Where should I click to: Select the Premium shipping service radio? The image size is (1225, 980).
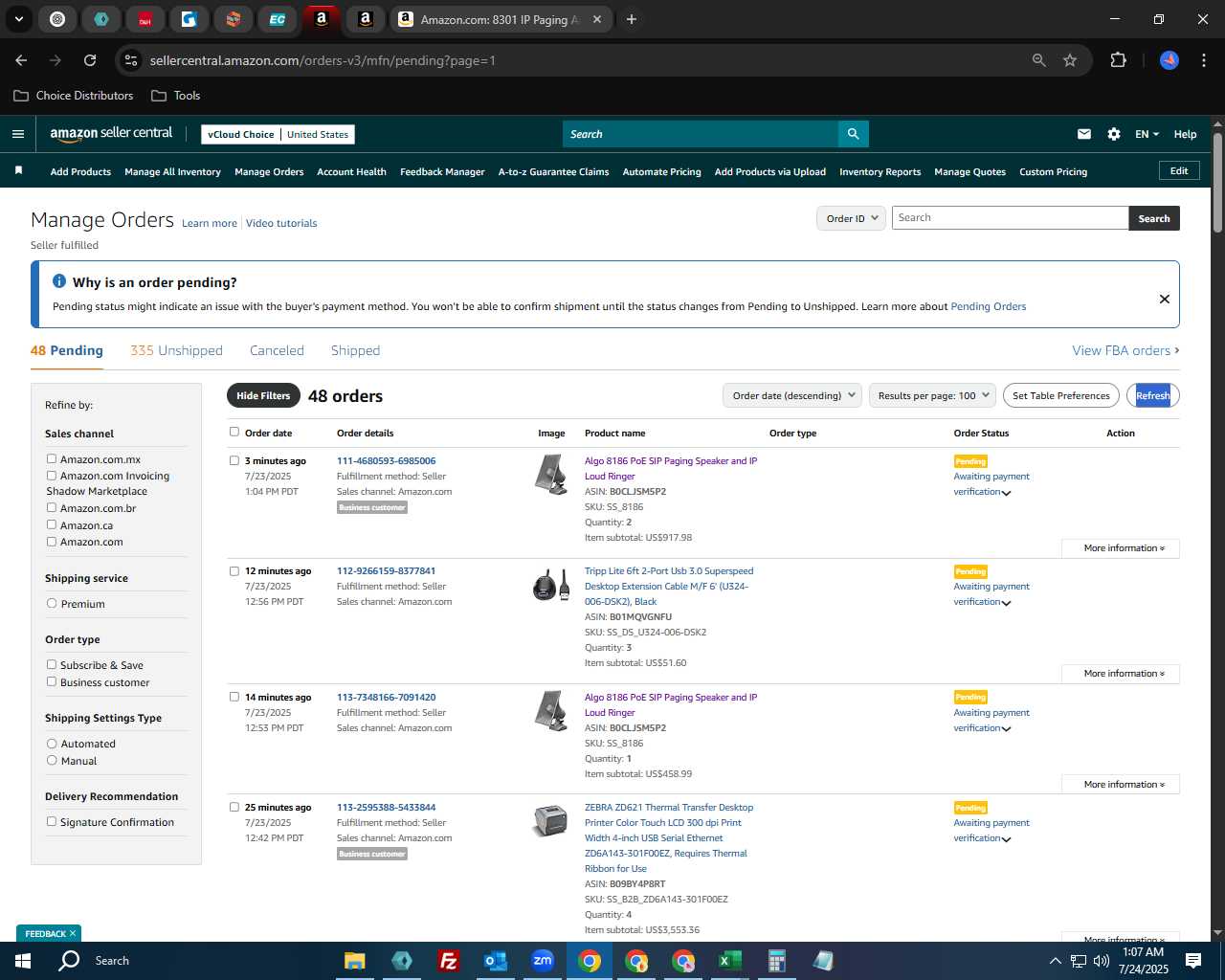[52, 604]
